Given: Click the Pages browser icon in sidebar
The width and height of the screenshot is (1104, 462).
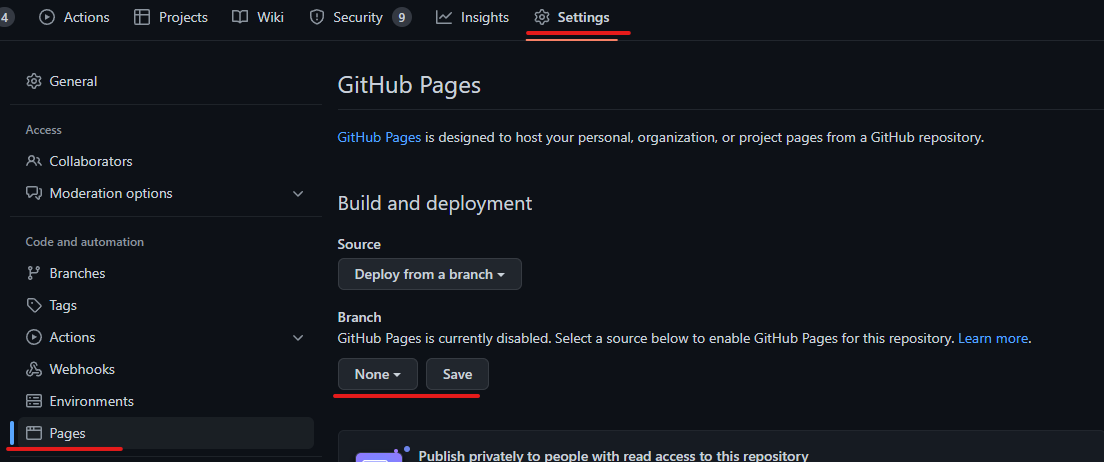Looking at the screenshot, I should [34, 433].
